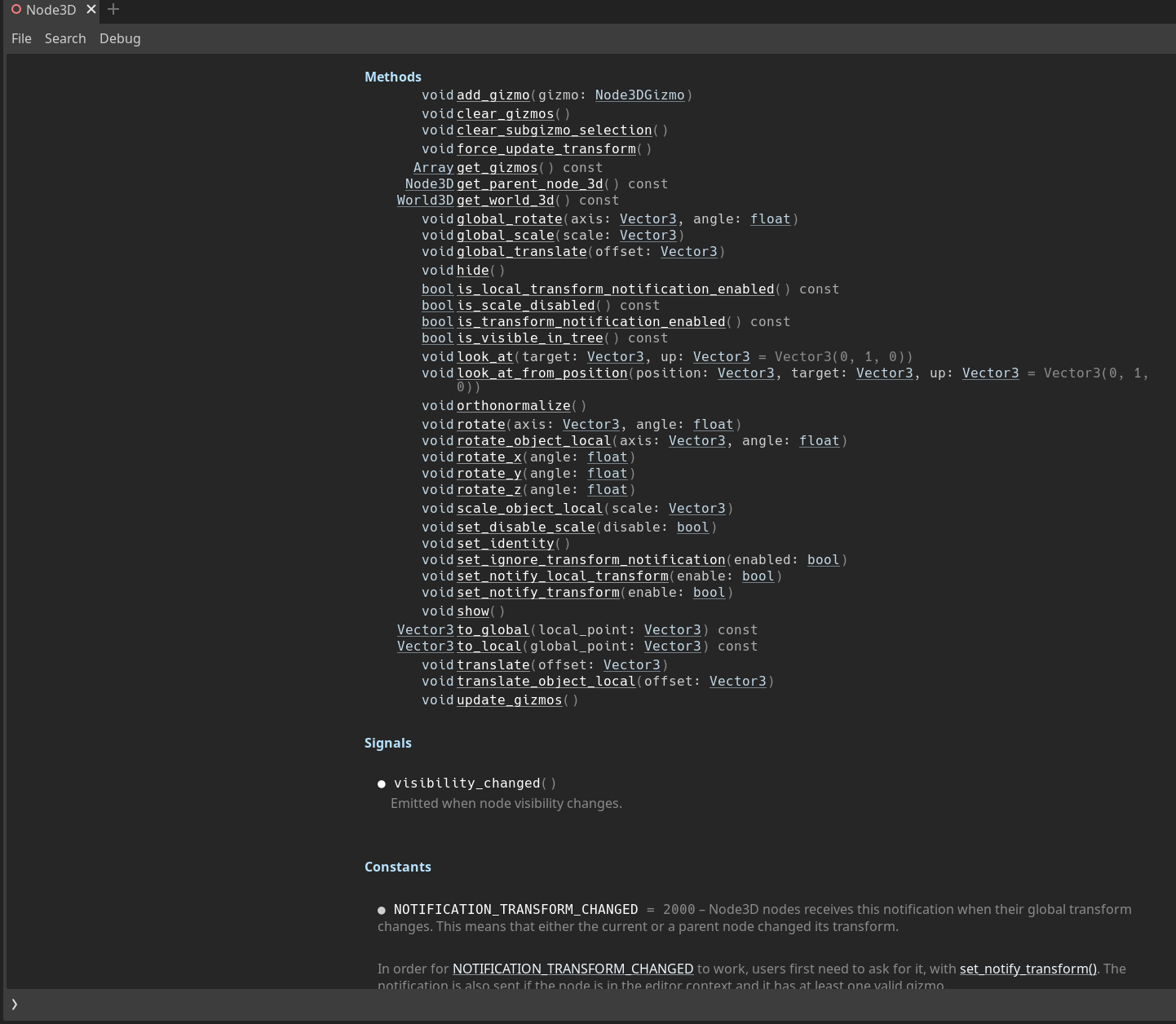Open a new tab with the plus icon

(113, 10)
